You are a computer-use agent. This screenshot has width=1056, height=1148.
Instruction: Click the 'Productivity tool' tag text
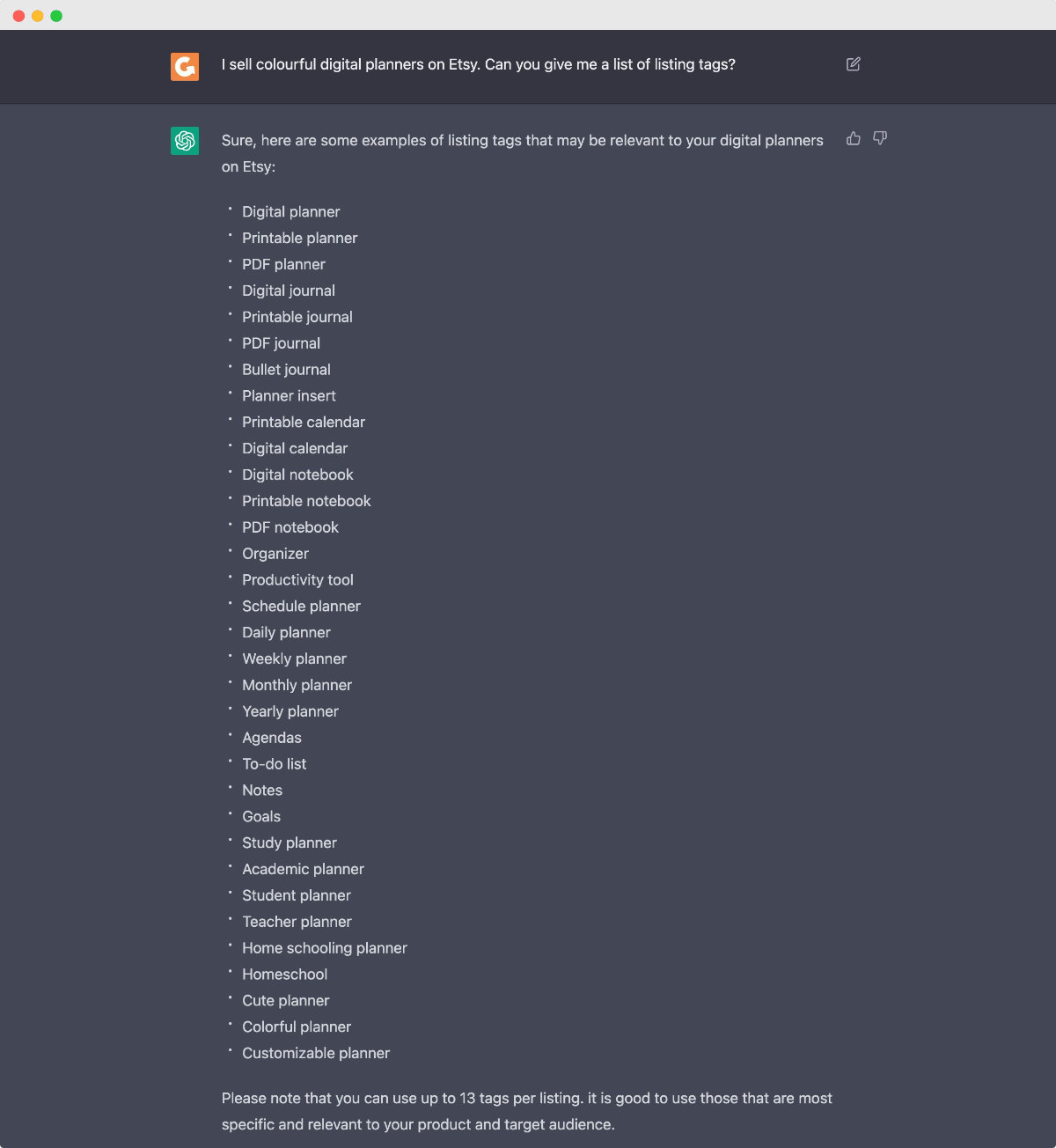click(298, 580)
